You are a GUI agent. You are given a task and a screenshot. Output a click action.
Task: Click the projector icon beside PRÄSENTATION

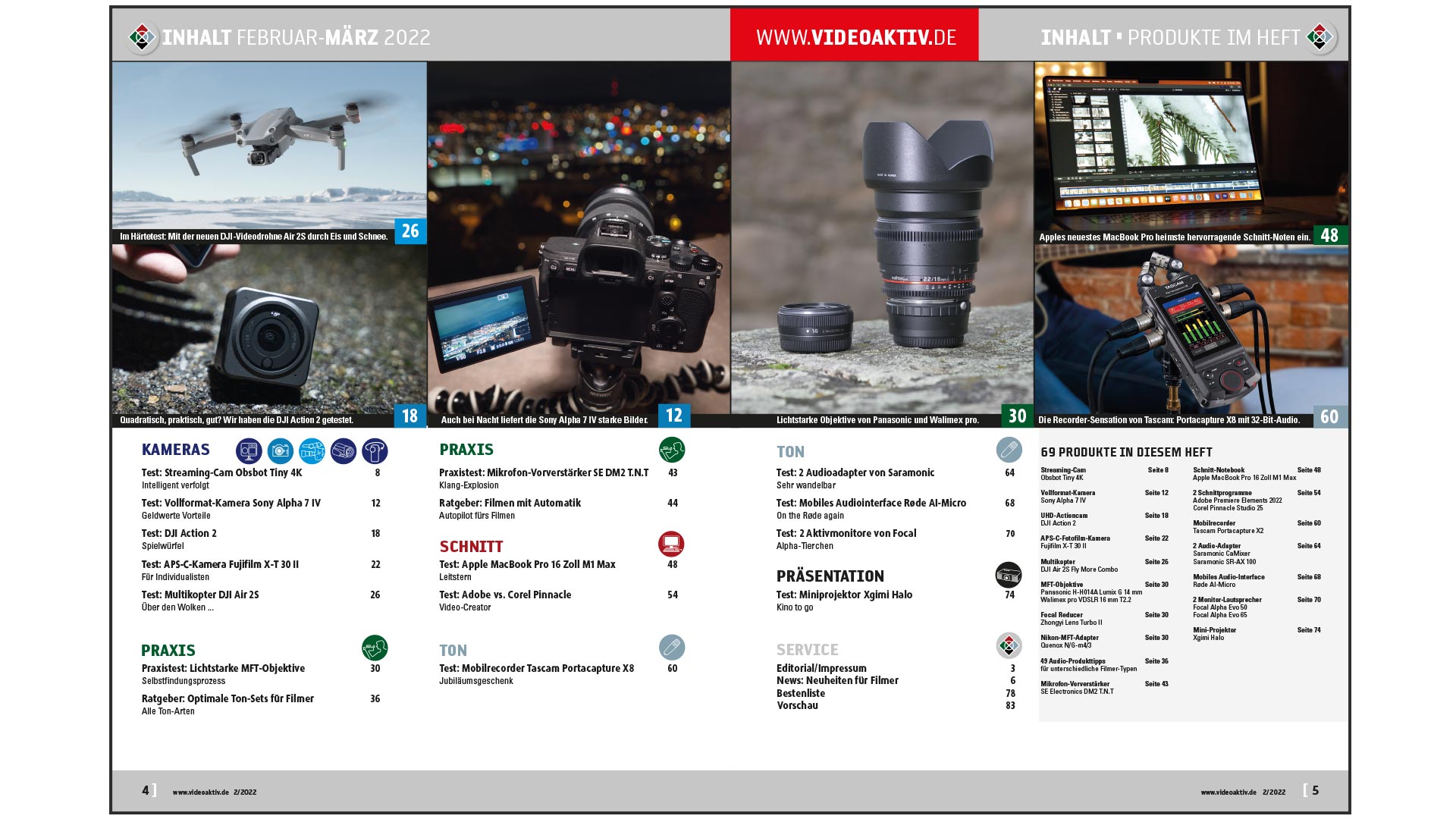1008,575
